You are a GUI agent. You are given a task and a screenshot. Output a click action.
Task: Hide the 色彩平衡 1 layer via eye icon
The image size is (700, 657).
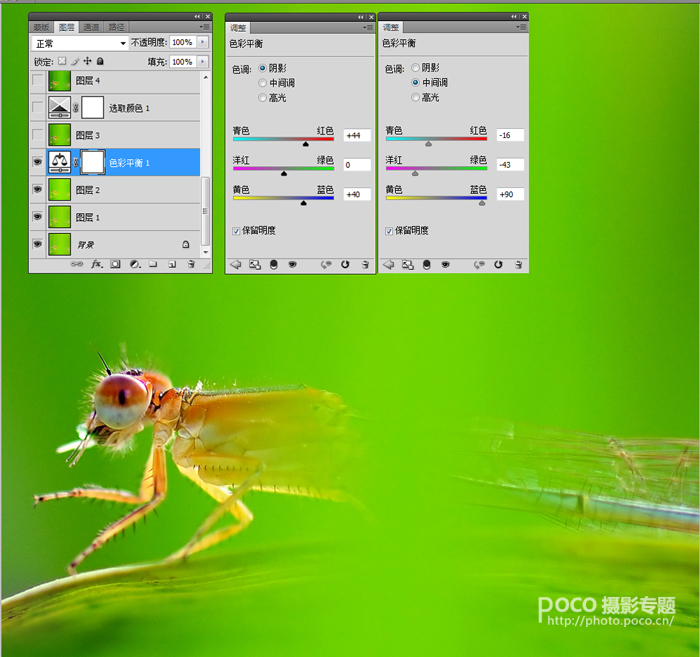[38, 162]
